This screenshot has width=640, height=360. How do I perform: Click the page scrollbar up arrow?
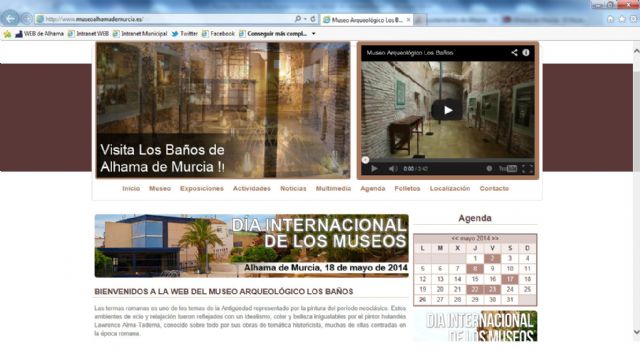pyautogui.click(x=636, y=51)
